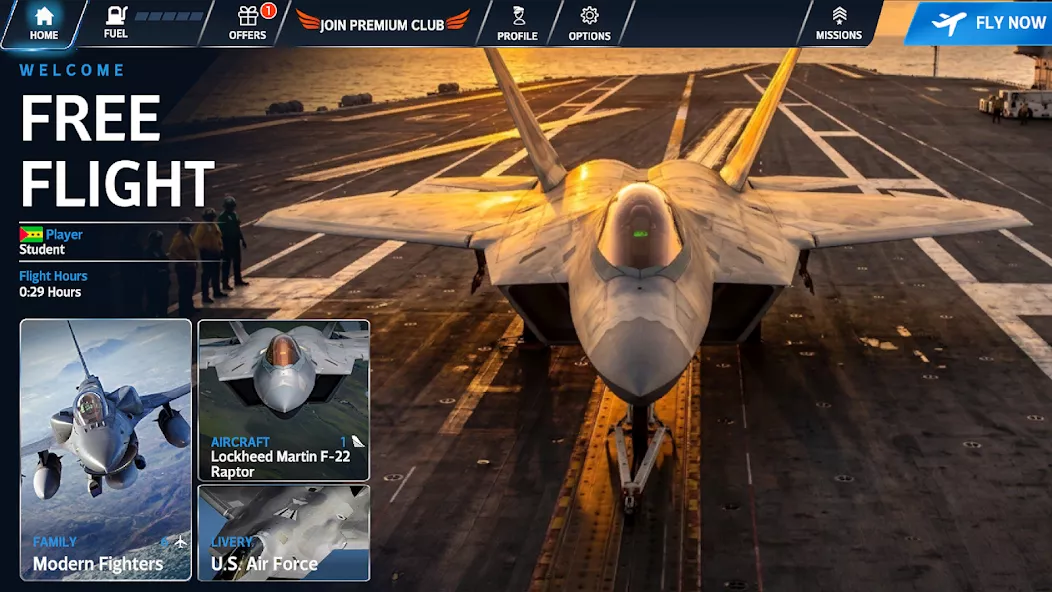The height and width of the screenshot is (592, 1052).
Task: Open Options gear tab
Action: tap(590, 23)
